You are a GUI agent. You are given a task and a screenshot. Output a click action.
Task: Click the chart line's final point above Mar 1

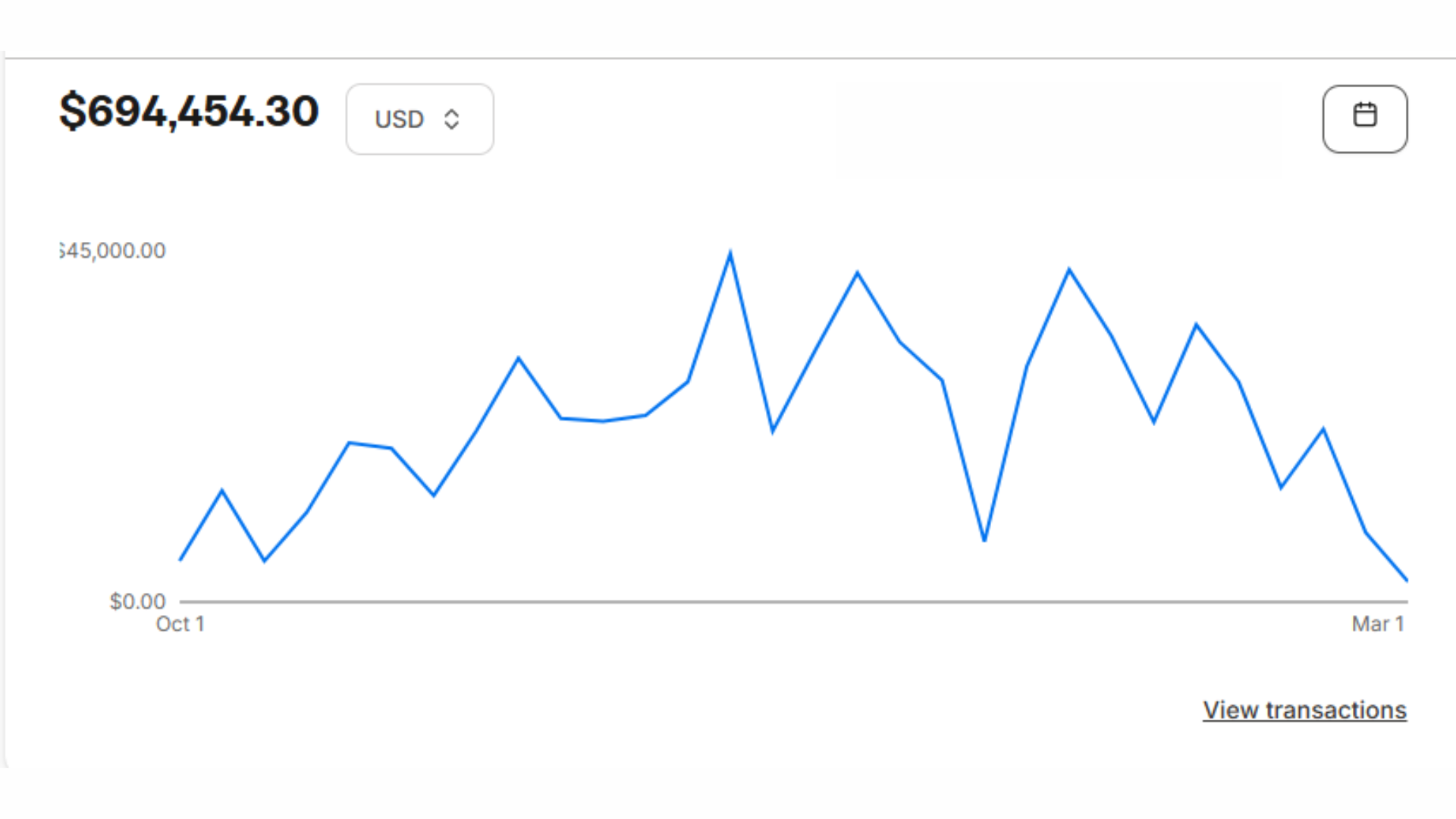click(1407, 580)
